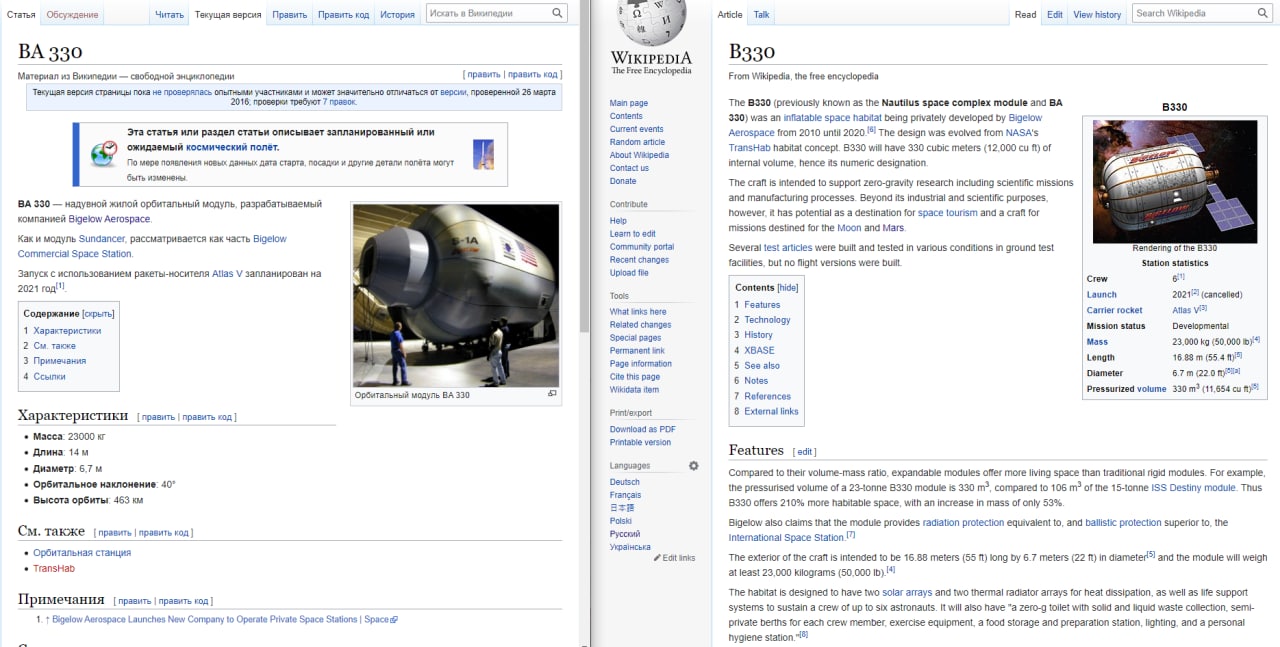The image size is (1280, 647).
Task: Jump to Примечания in Russian contents
Action: pyautogui.click(x=59, y=361)
